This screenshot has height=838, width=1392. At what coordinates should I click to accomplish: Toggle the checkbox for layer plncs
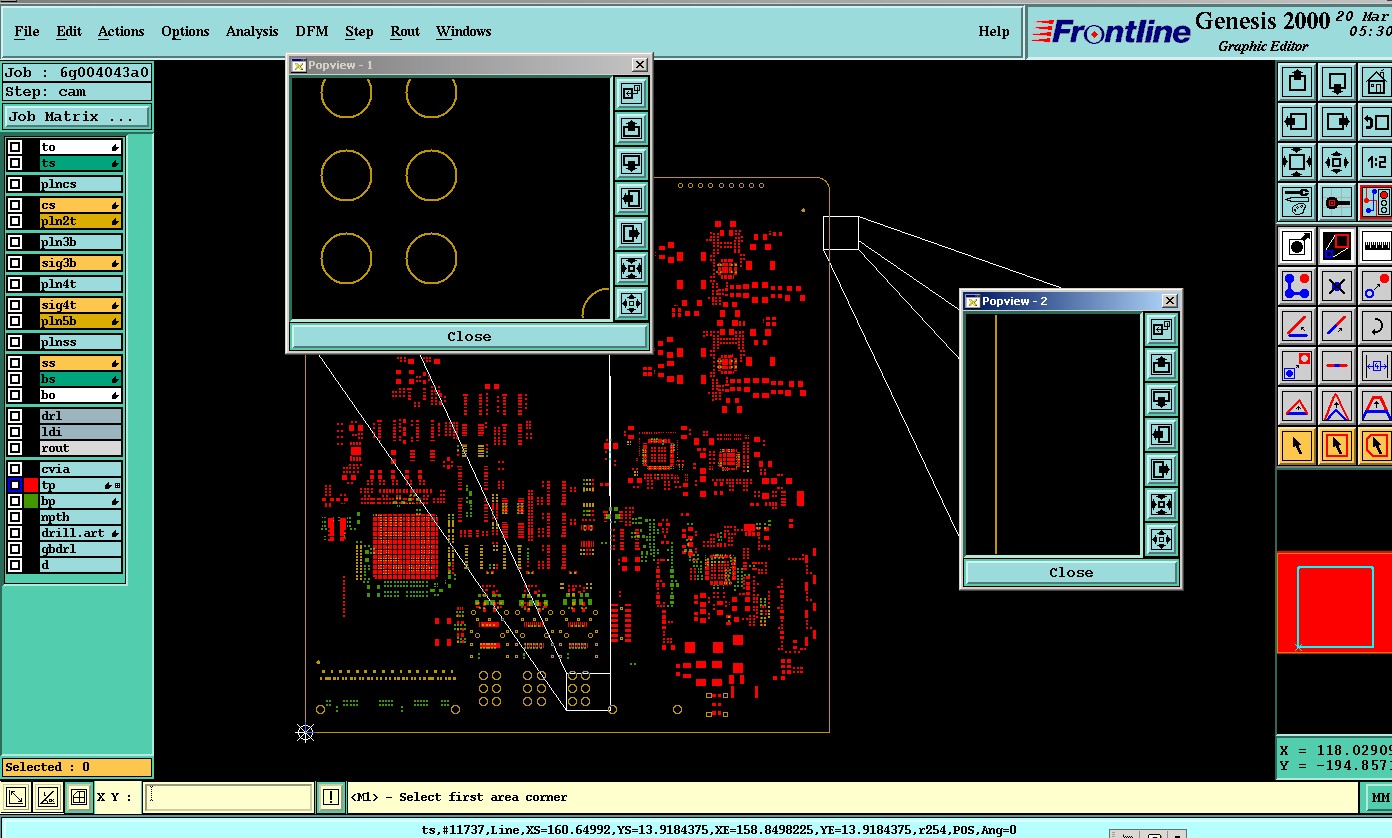coord(15,184)
